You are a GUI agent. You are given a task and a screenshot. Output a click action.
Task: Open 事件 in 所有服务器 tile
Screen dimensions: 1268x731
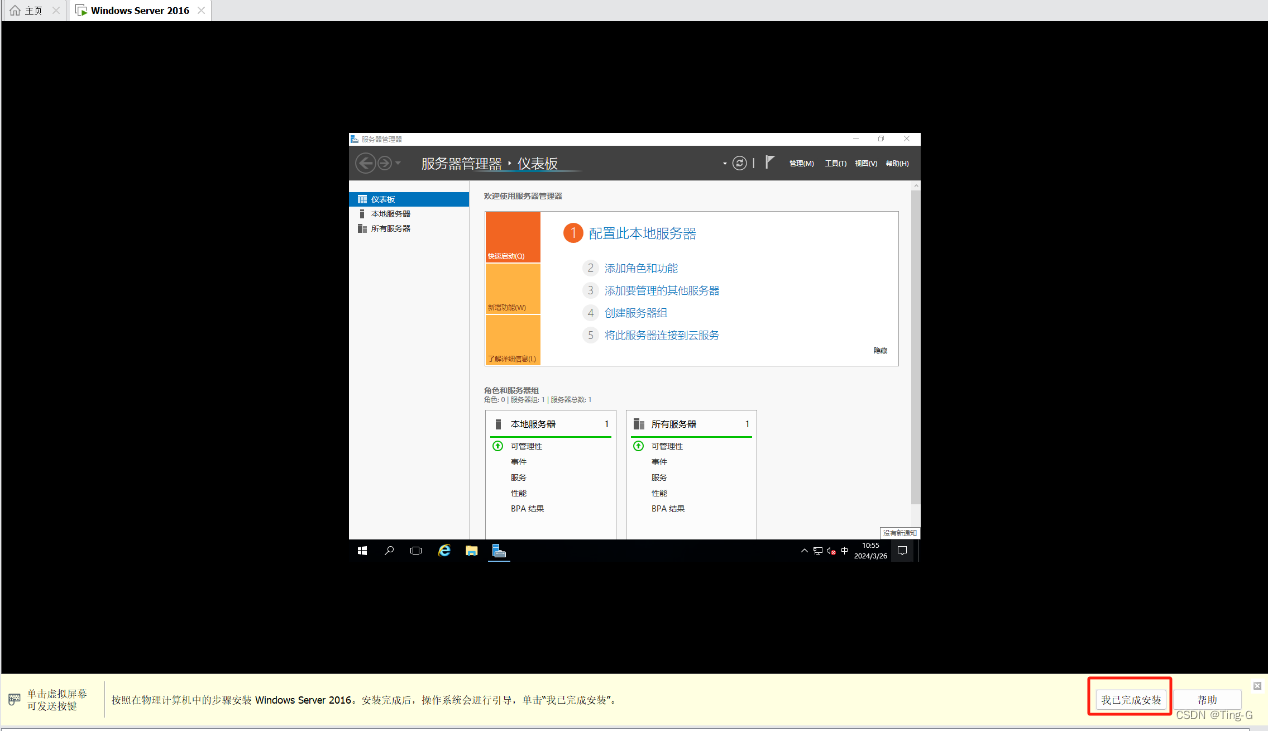point(659,462)
